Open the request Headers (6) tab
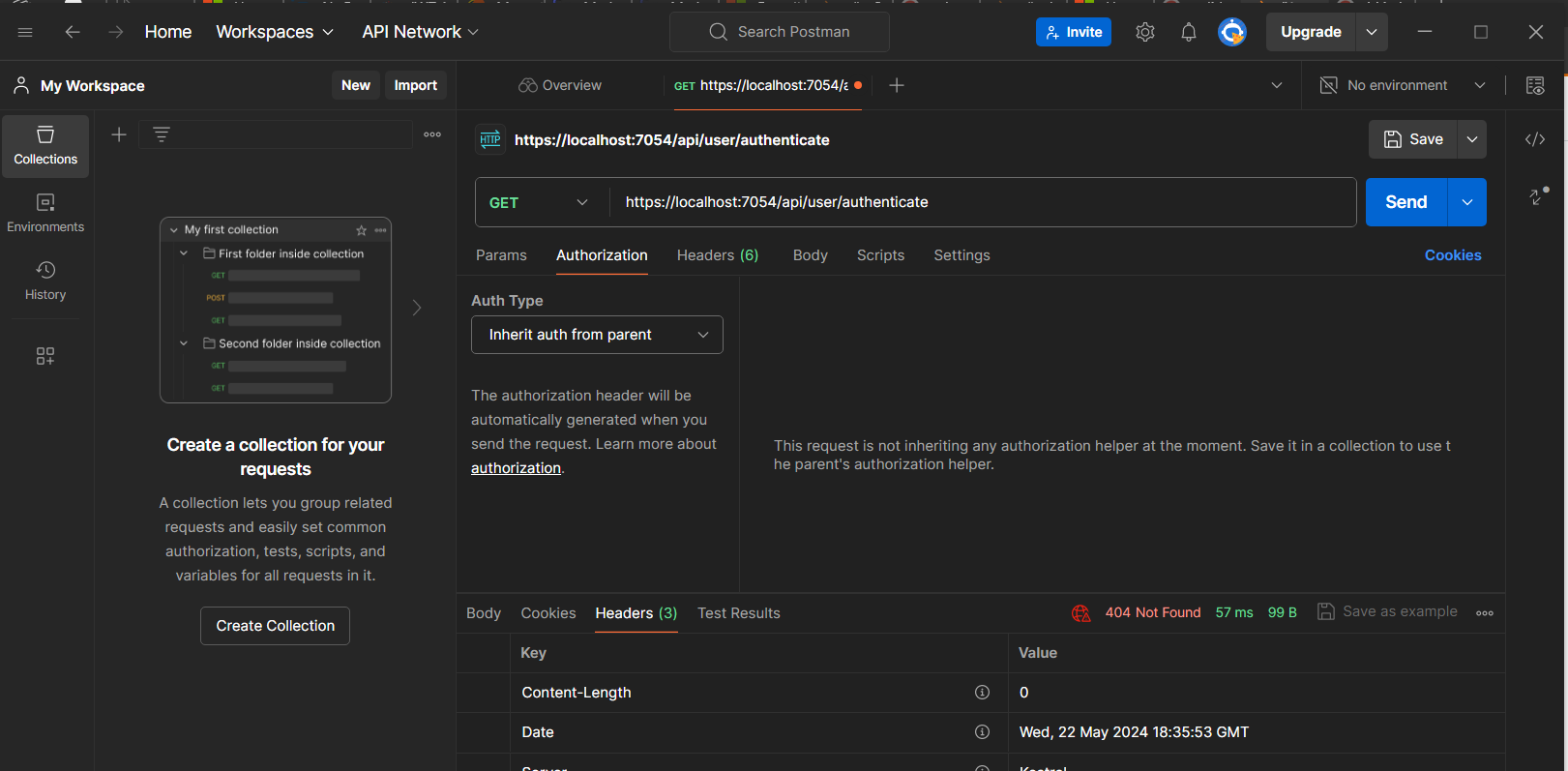 (718, 255)
